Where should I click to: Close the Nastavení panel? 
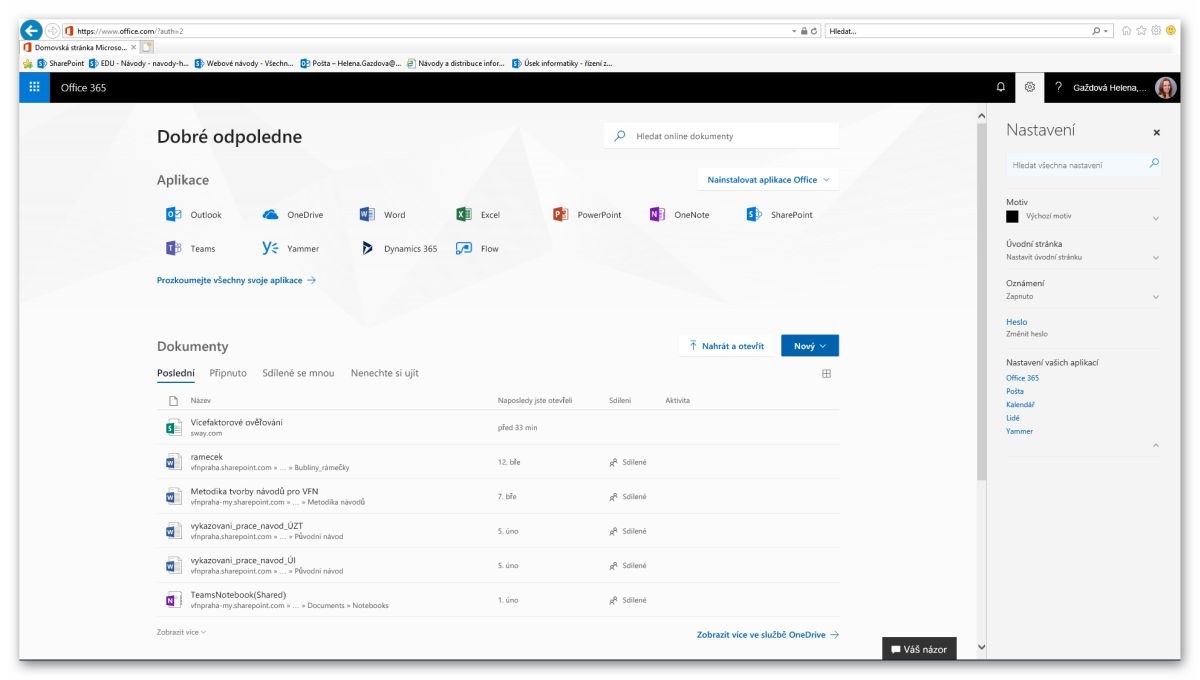pyautogui.click(x=1157, y=132)
